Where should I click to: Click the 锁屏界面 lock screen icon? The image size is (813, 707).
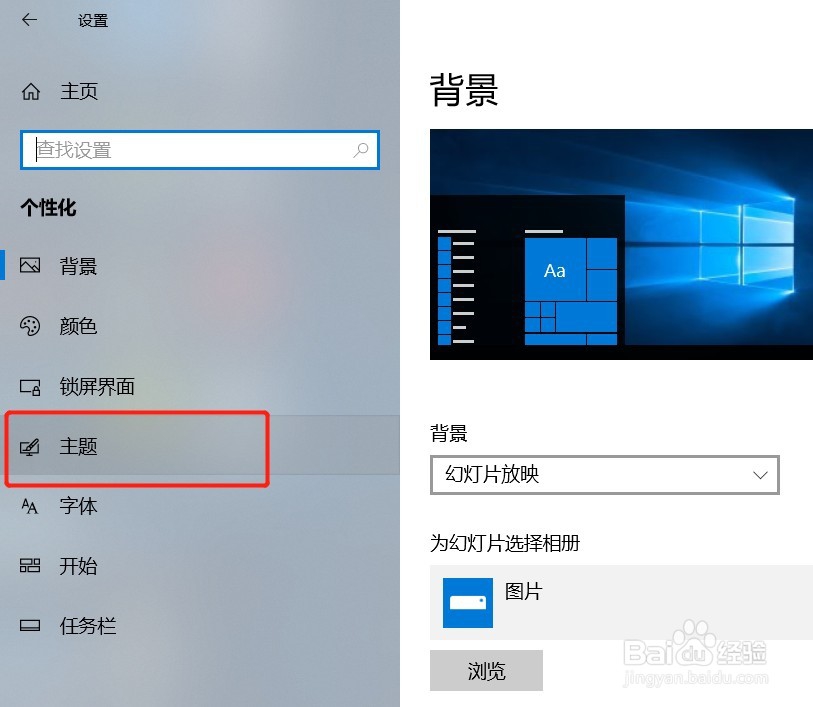(x=30, y=387)
